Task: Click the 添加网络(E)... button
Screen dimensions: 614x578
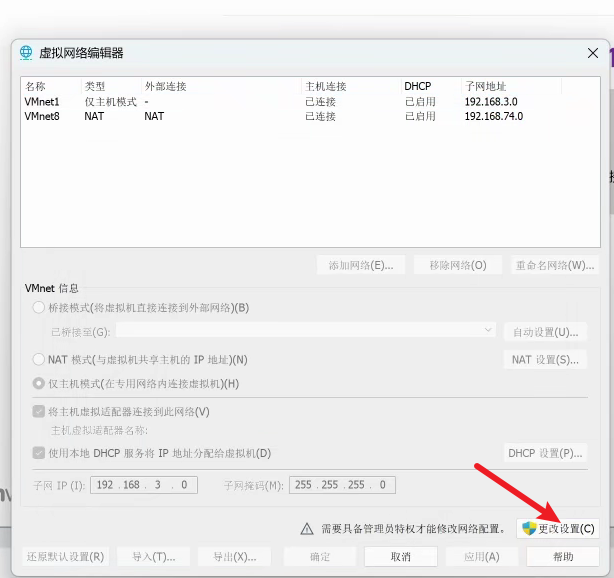Action: click(361, 266)
